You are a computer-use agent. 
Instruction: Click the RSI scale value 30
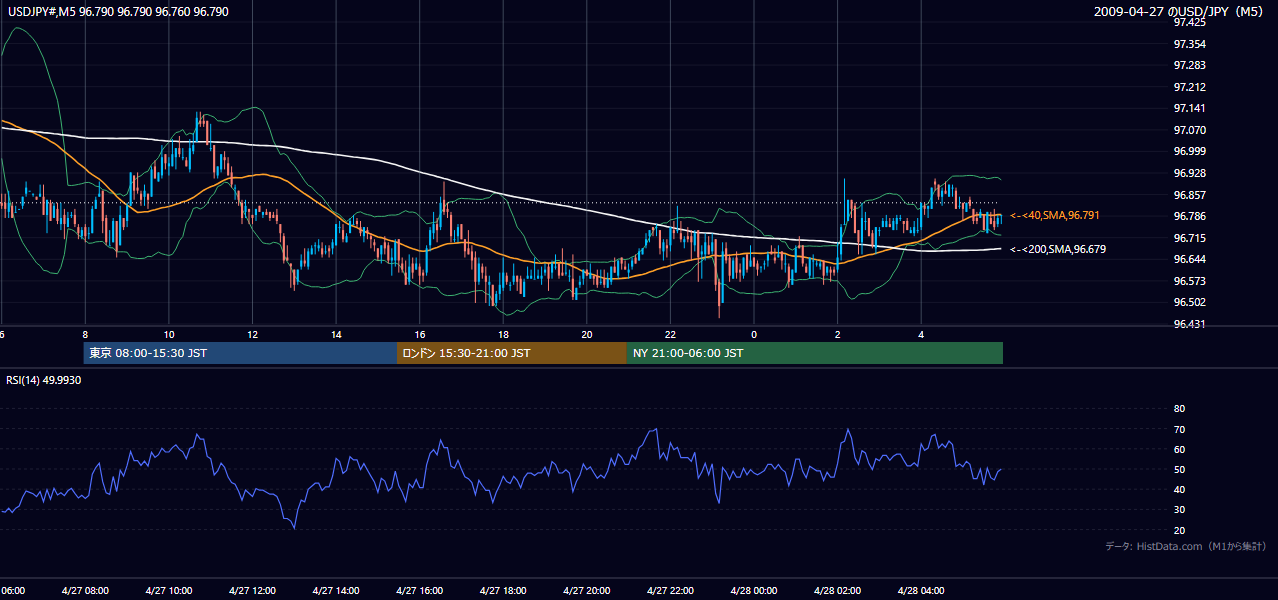1179,510
